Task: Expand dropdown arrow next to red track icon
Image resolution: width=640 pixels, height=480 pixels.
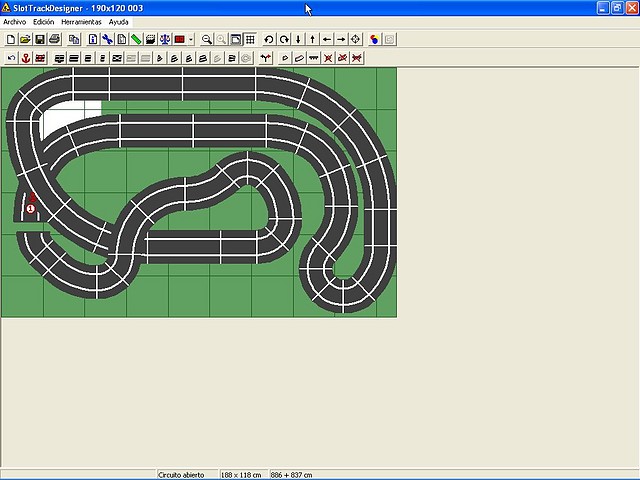Action: (x=191, y=39)
